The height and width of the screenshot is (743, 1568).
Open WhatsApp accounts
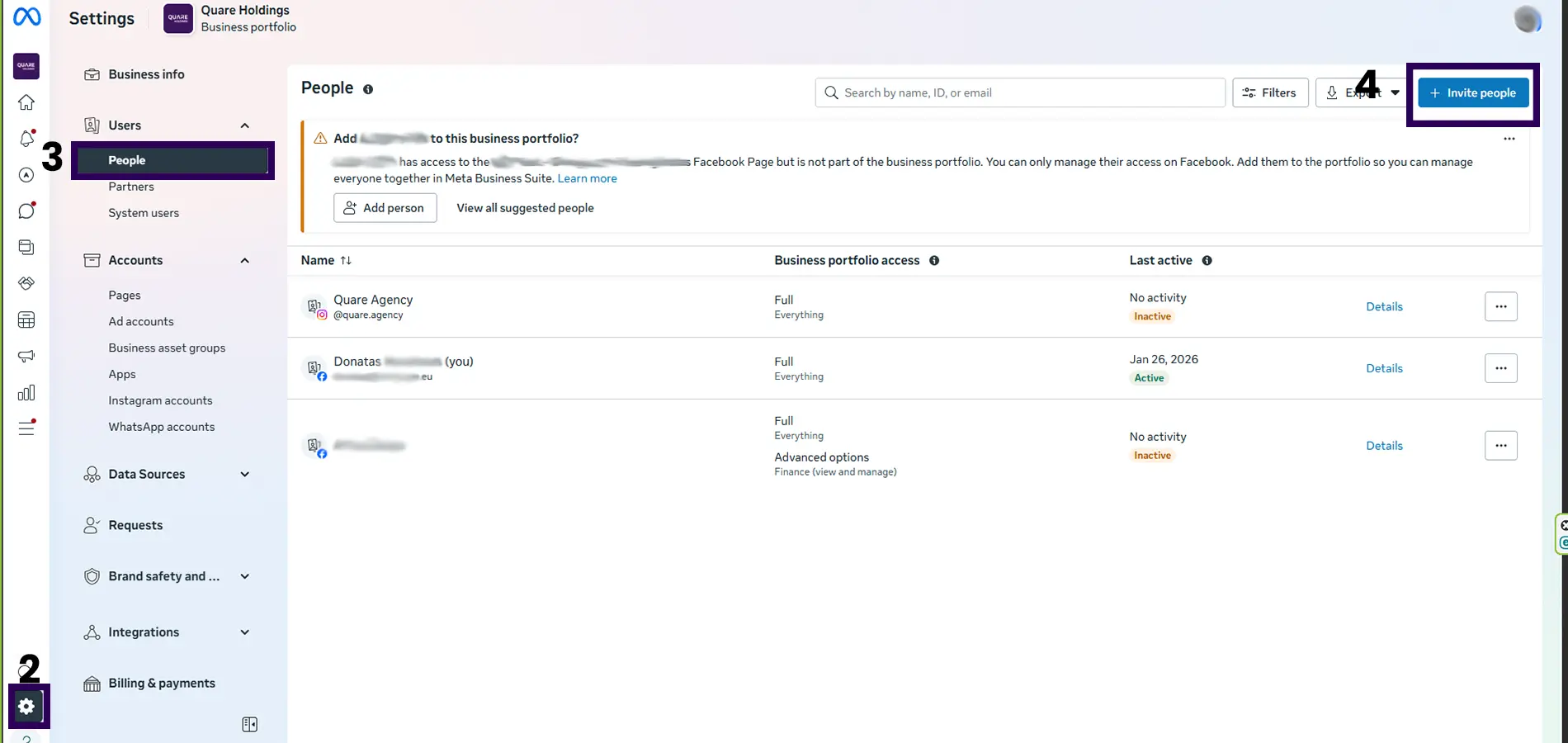162,427
